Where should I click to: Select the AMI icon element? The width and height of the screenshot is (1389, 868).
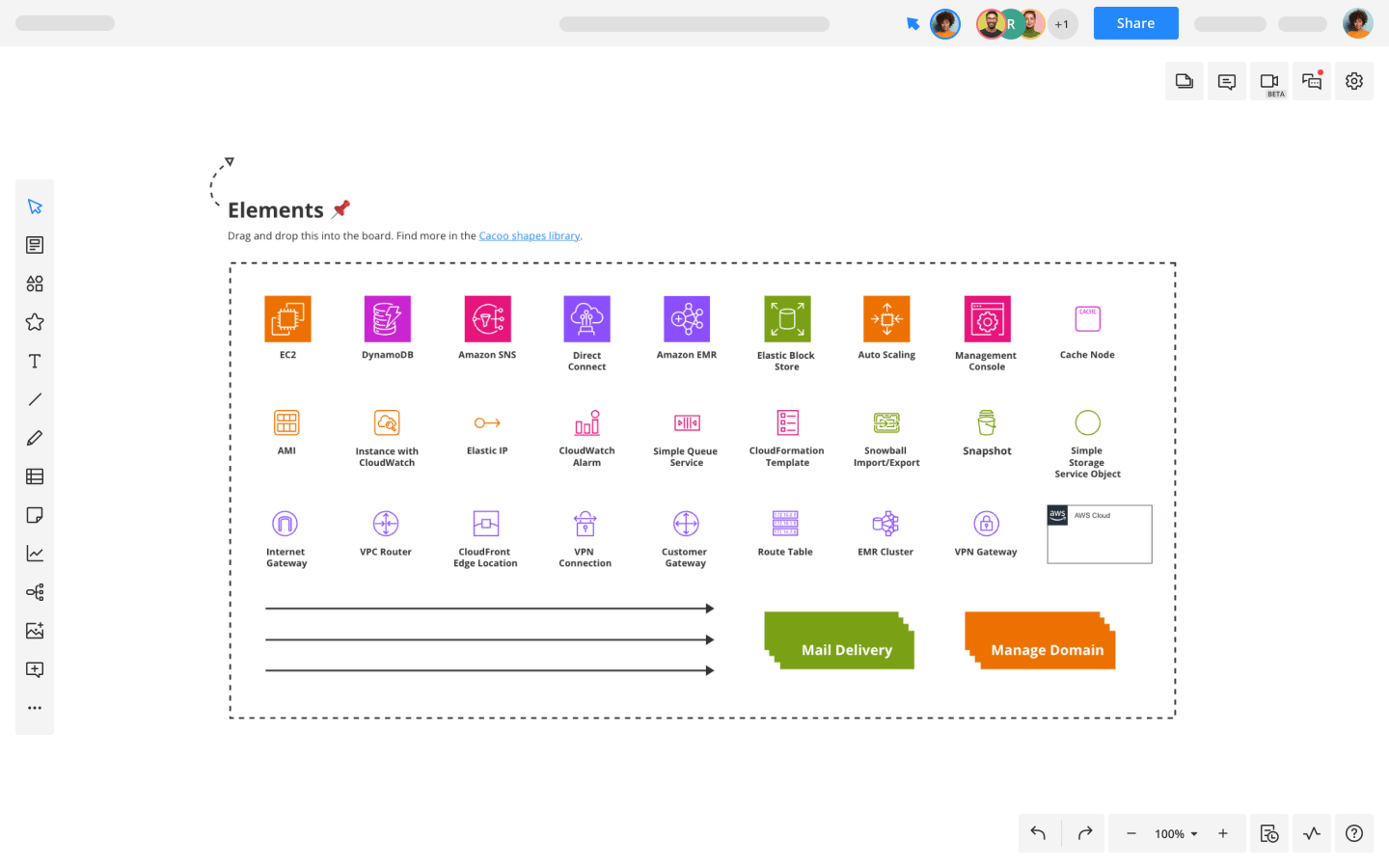[x=286, y=422]
